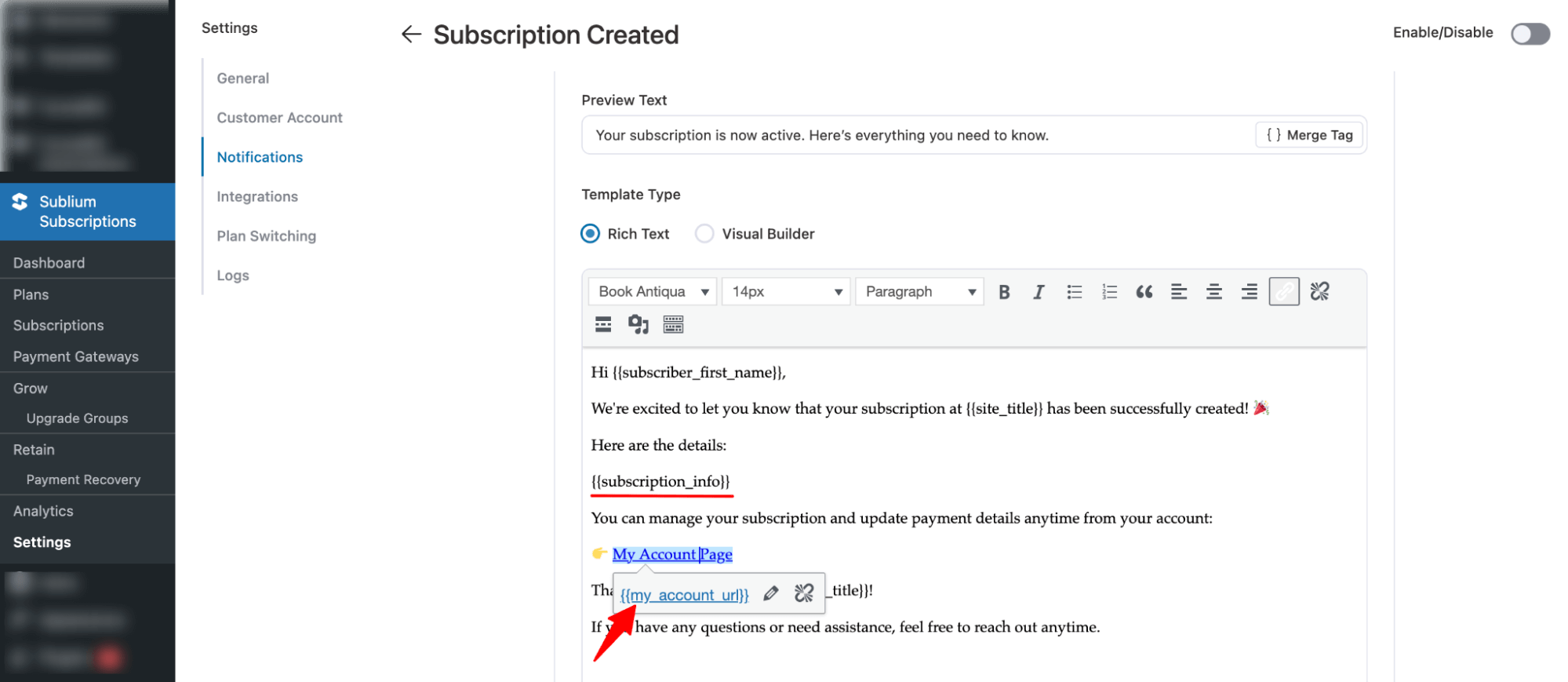Screen dimensions: 1568x682
Task: Open Integrations settings tab
Action: [257, 196]
